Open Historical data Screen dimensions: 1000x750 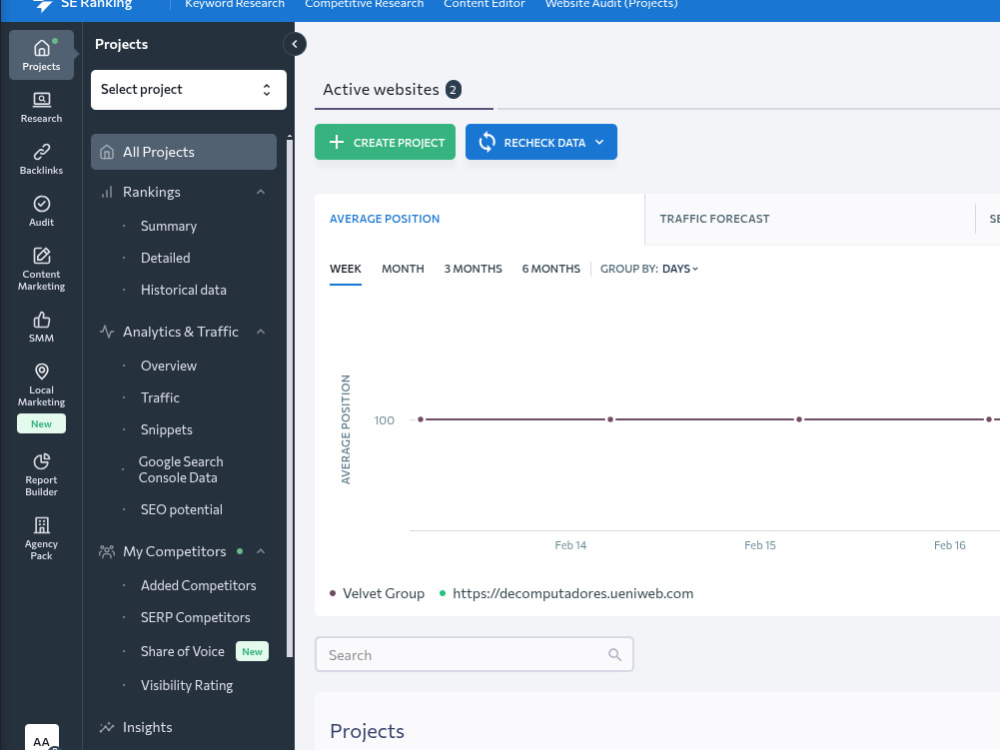tap(184, 290)
